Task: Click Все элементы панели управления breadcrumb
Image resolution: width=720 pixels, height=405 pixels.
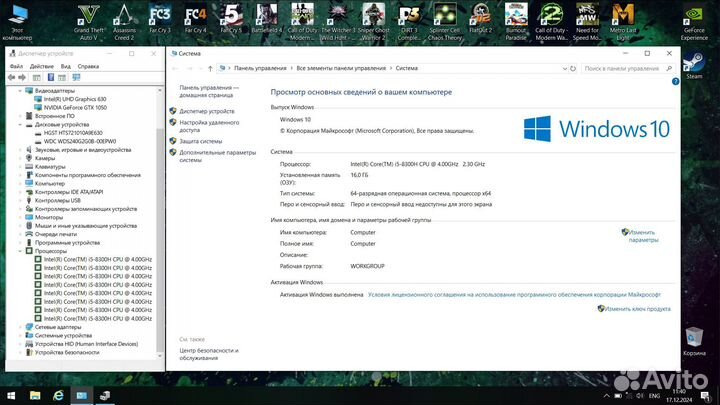Action: coord(341,68)
